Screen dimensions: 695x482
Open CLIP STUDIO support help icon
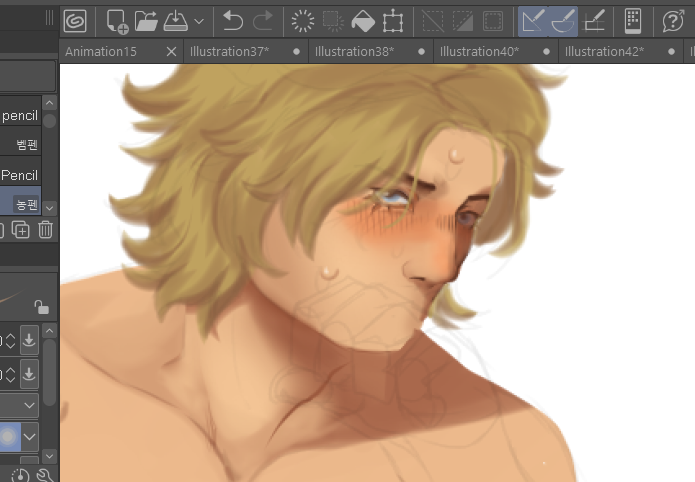pyautogui.click(x=673, y=21)
